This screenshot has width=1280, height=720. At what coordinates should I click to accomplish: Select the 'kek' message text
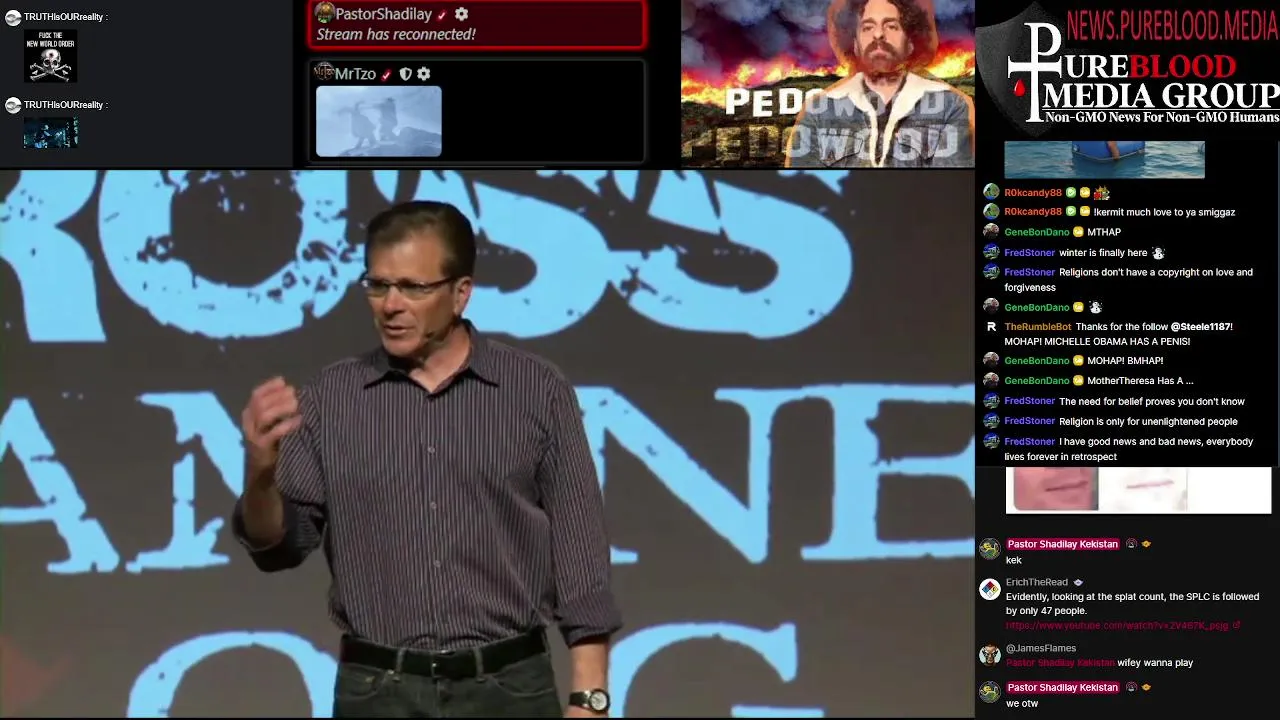[1014, 560]
